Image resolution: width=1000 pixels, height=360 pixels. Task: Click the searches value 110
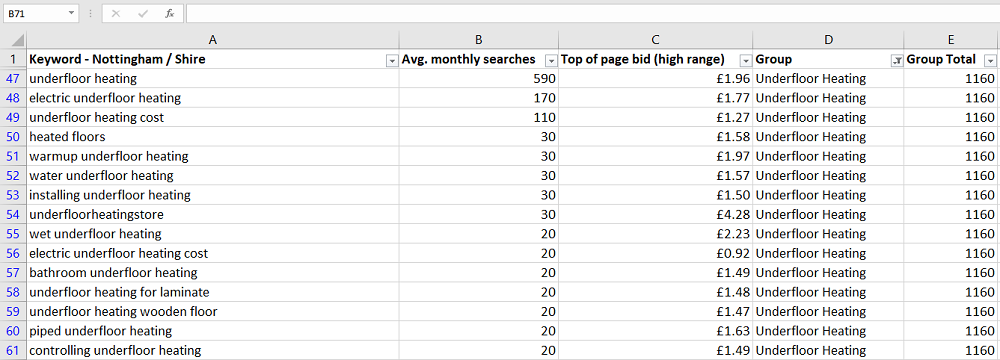[x=479, y=117]
